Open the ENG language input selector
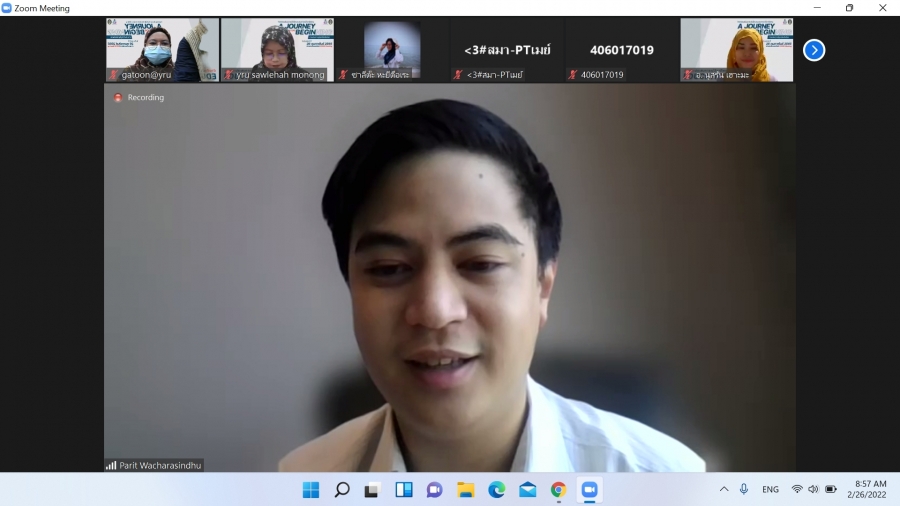Screen dimensions: 900x506 tap(770, 490)
